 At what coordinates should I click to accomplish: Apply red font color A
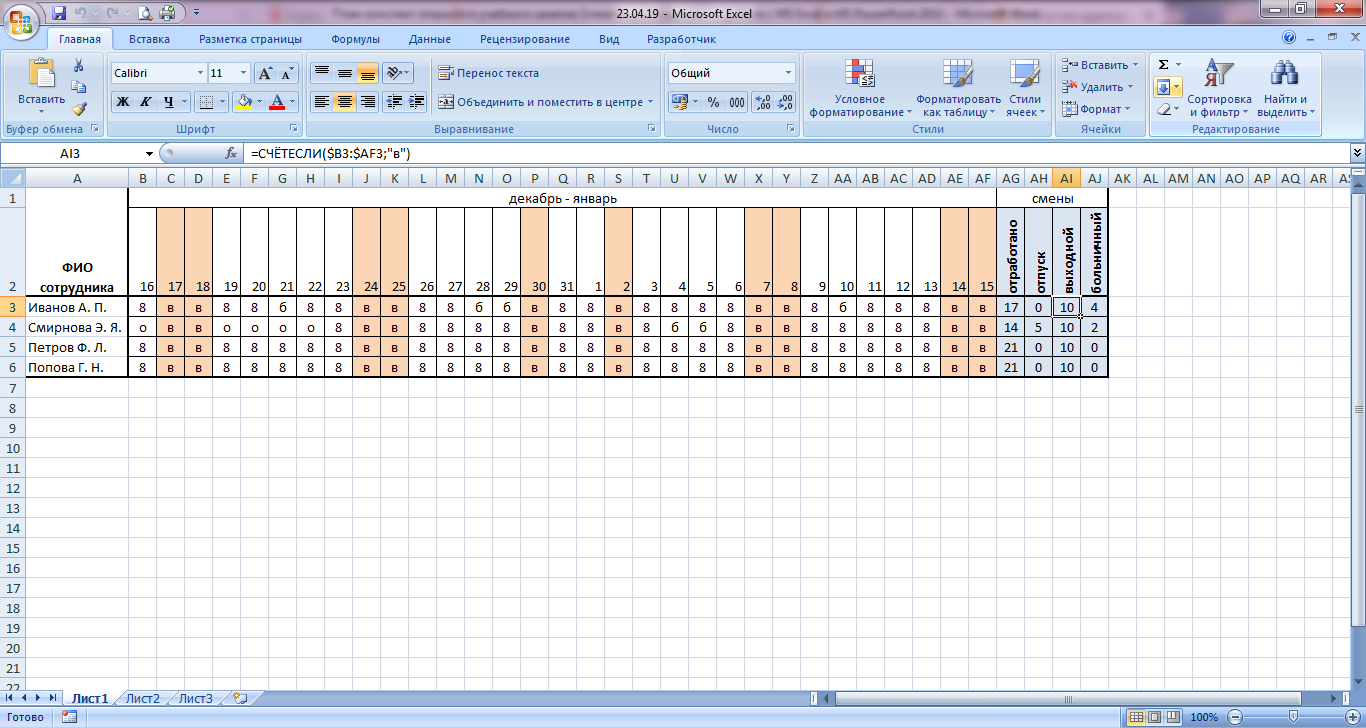277,102
